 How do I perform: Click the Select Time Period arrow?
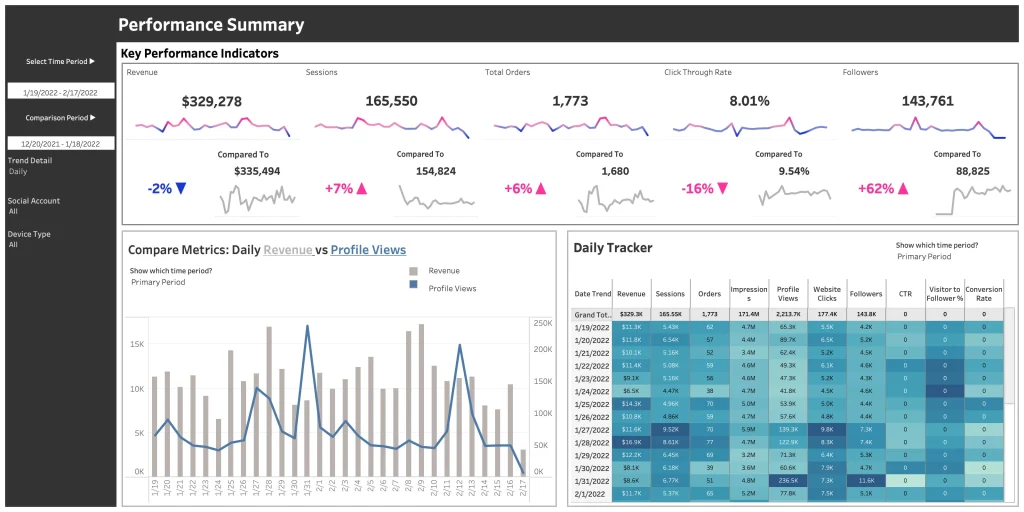(x=92, y=62)
